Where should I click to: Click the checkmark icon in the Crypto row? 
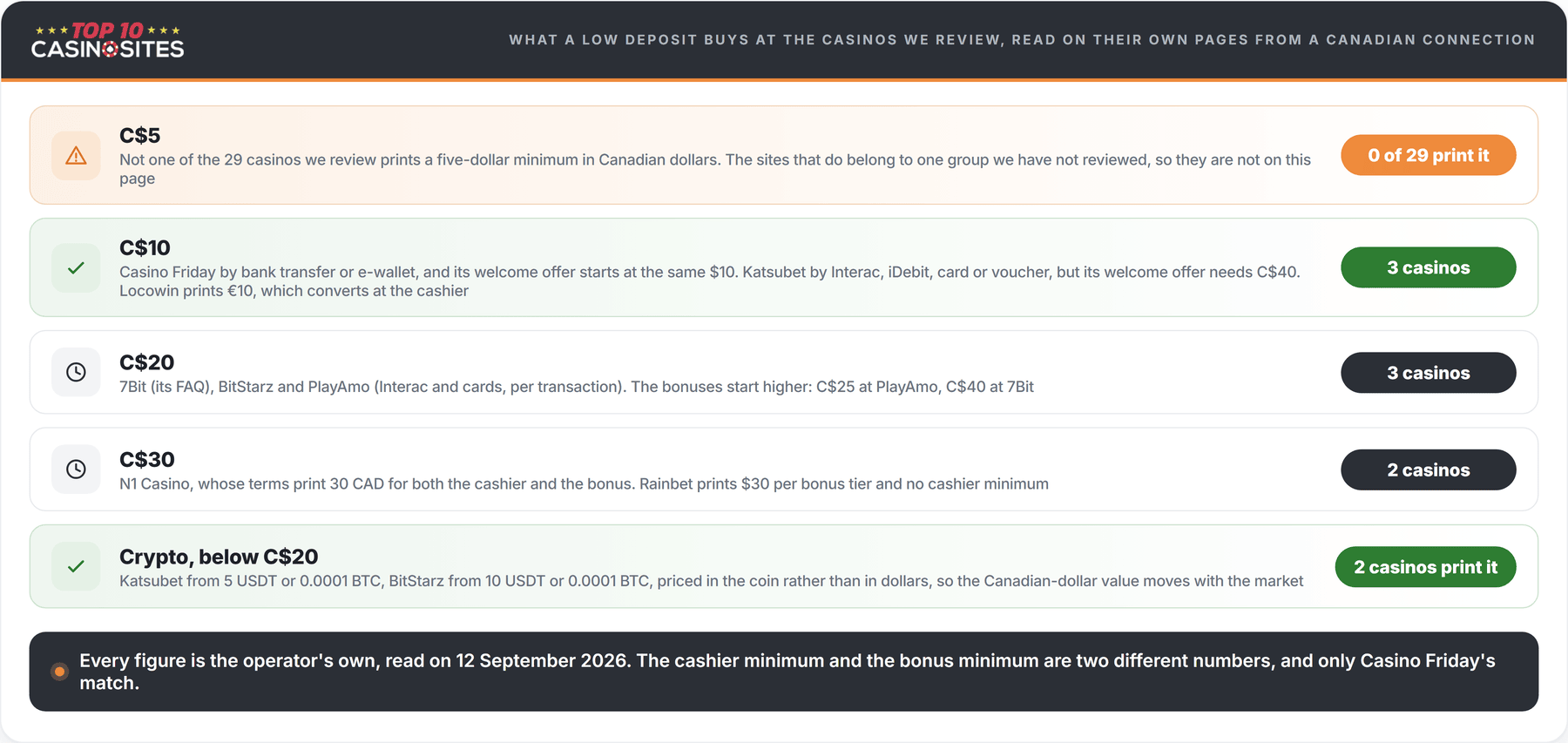pyautogui.click(x=76, y=567)
